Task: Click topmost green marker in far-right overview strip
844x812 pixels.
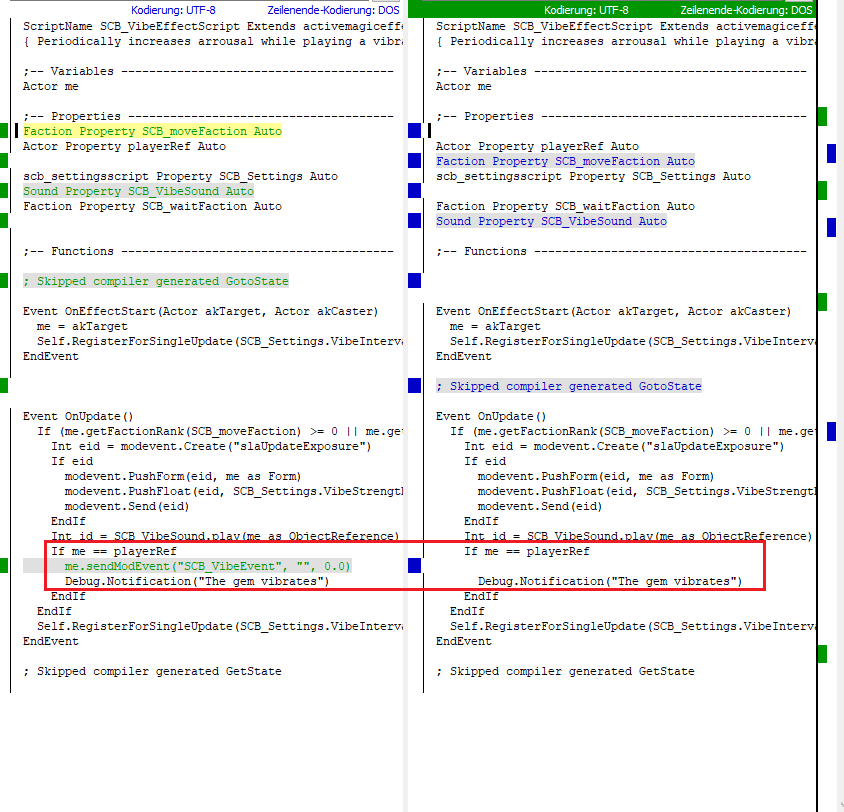Action: tap(822, 117)
